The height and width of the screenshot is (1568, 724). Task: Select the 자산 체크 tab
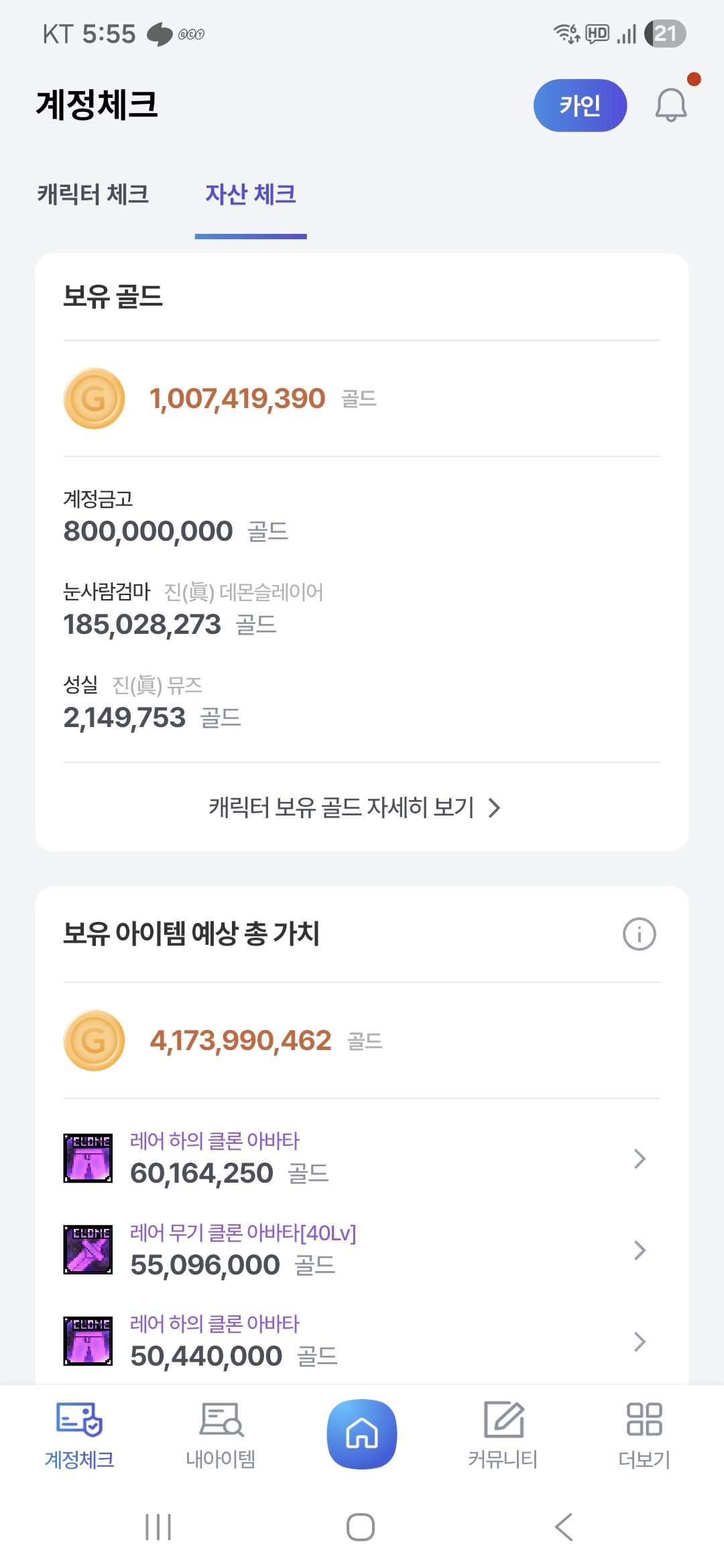[251, 194]
